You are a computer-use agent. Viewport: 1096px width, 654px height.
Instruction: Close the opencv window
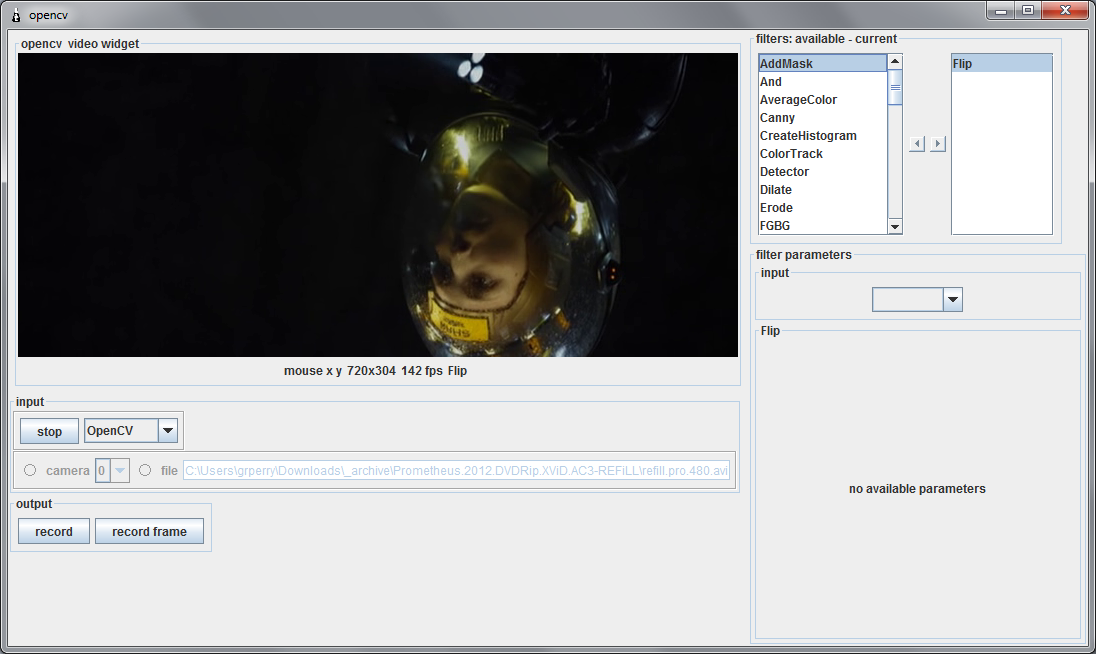click(x=1065, y=10)
